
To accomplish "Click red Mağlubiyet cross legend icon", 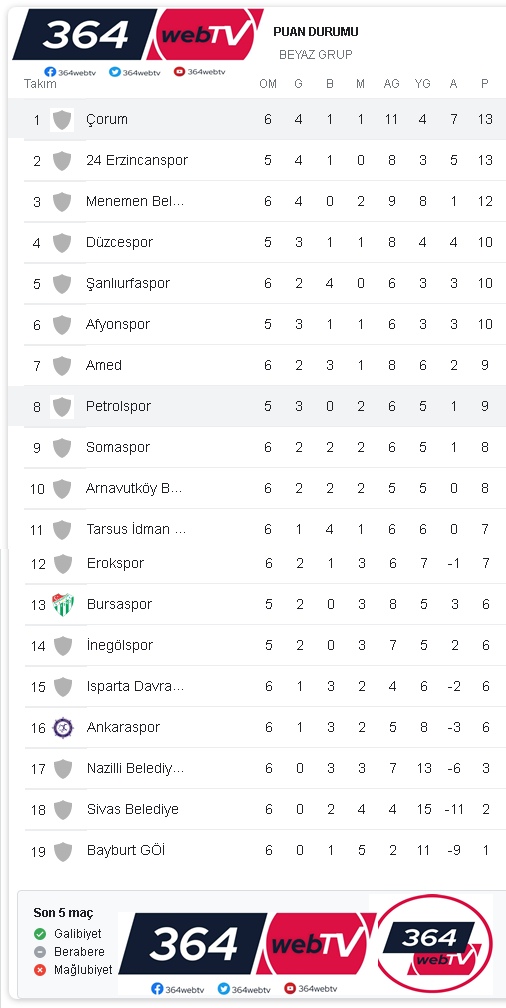I will click(40, 969).
